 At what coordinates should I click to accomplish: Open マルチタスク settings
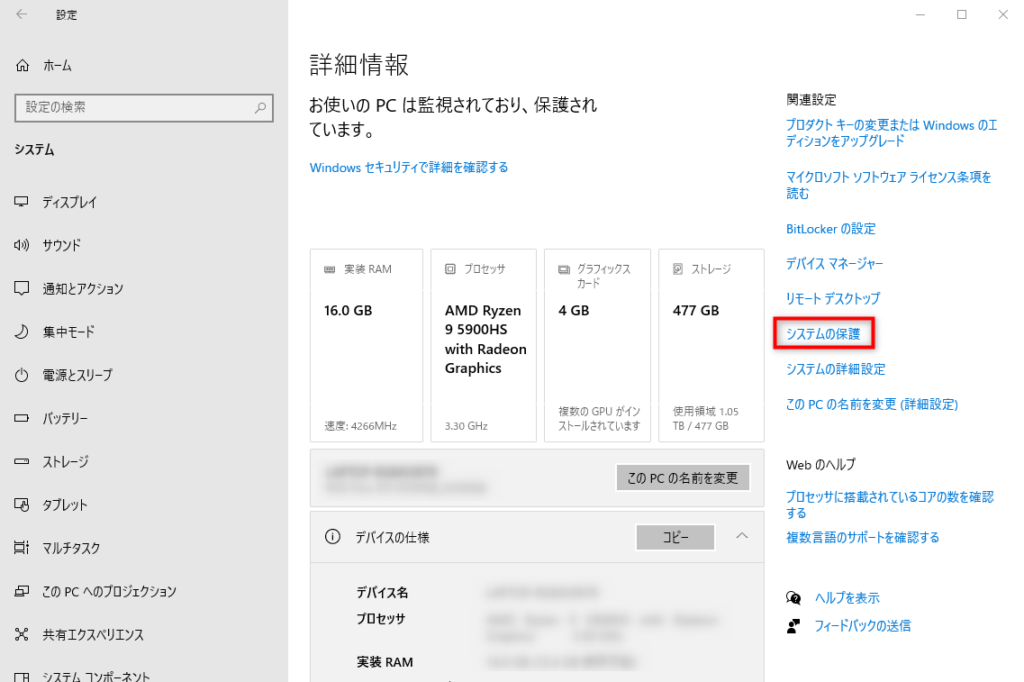[20, 548]
